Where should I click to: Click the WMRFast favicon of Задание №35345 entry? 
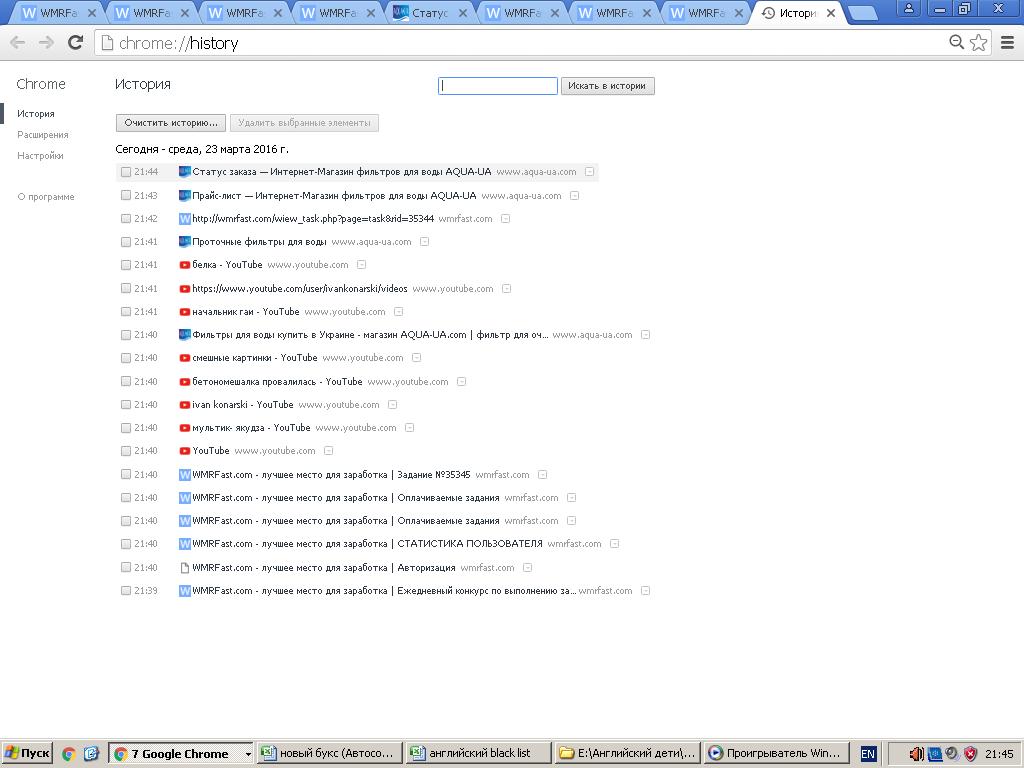pos(185,475)
